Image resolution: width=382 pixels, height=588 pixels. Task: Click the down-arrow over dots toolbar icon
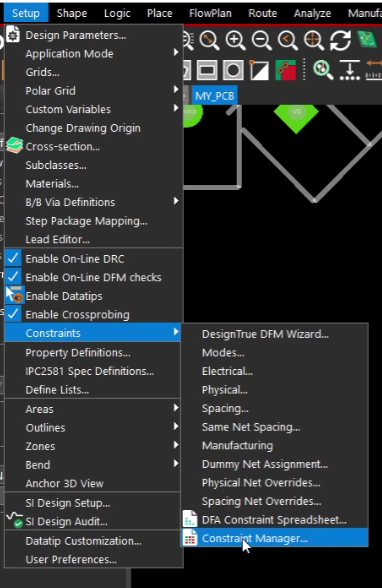point(349,70)
